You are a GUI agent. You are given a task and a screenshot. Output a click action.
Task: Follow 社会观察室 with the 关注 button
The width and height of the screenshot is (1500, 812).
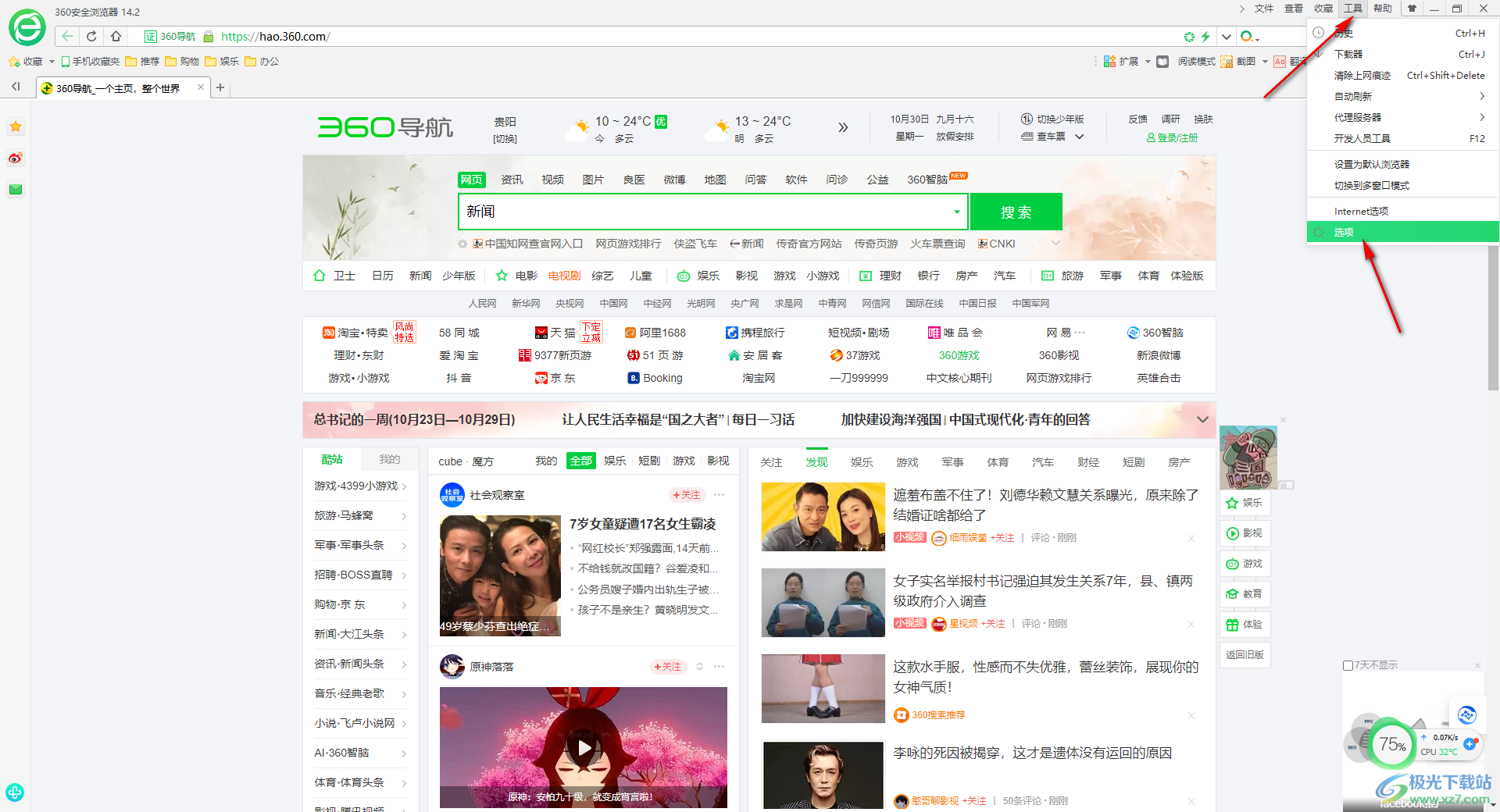point(687,495)
